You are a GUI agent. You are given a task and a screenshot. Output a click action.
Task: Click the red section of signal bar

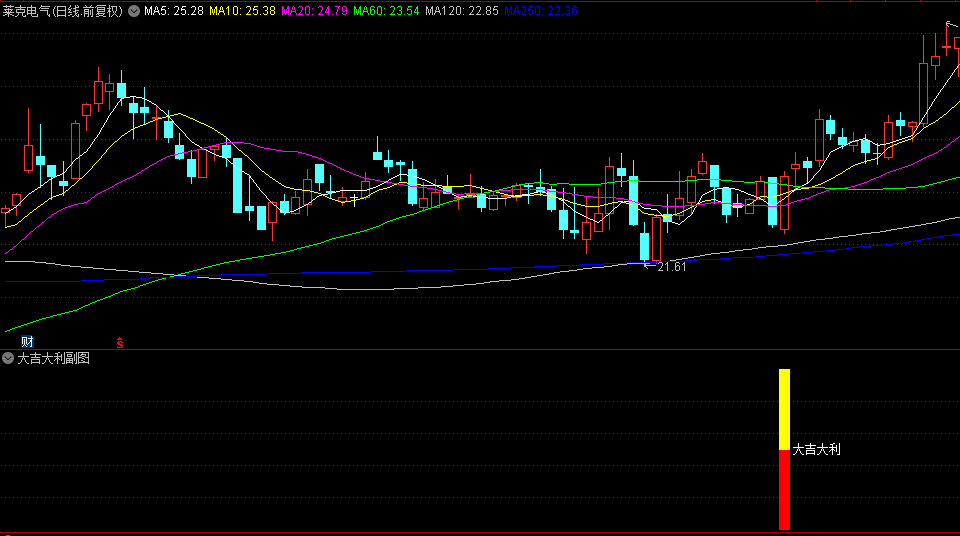coord(784,490)
